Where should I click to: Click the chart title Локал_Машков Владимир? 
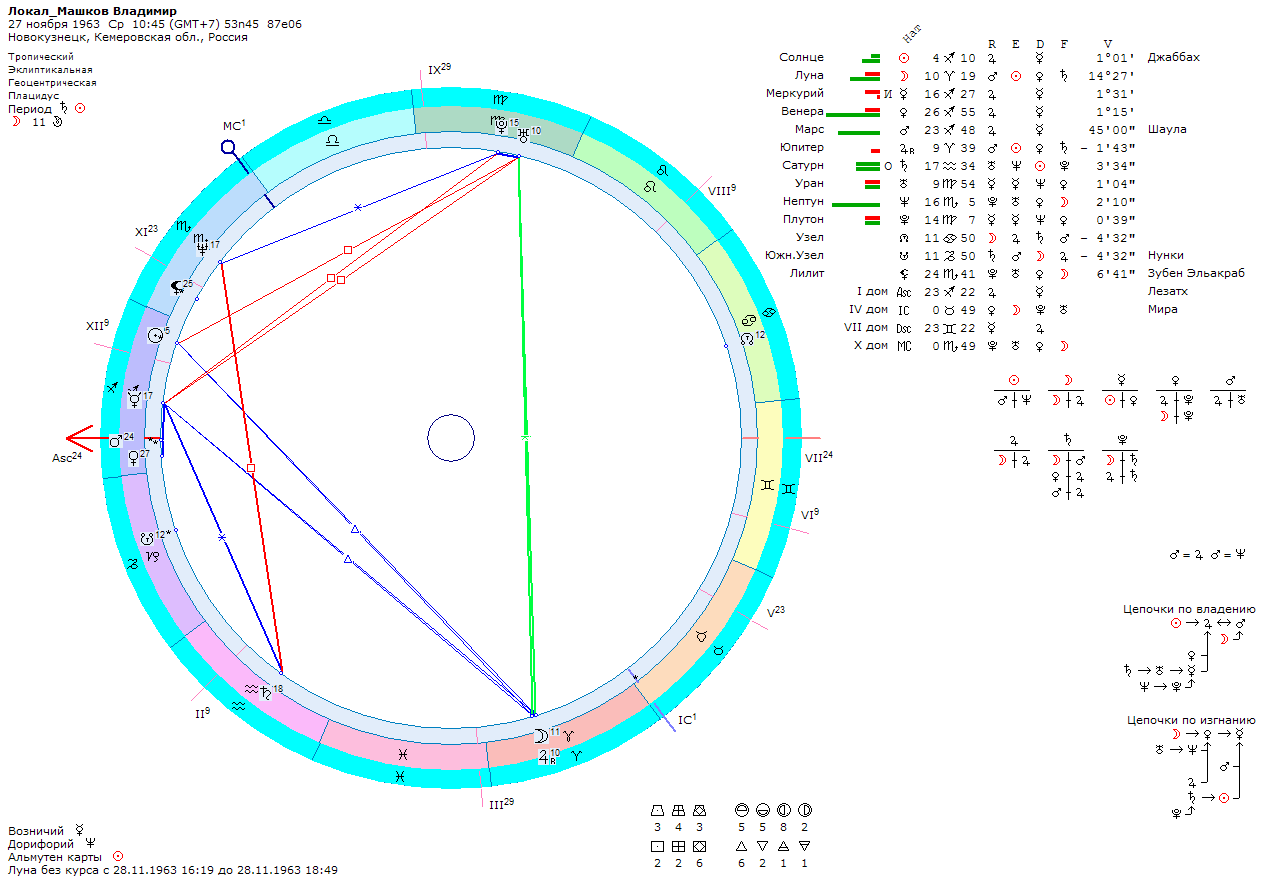(x=92, y=10)
